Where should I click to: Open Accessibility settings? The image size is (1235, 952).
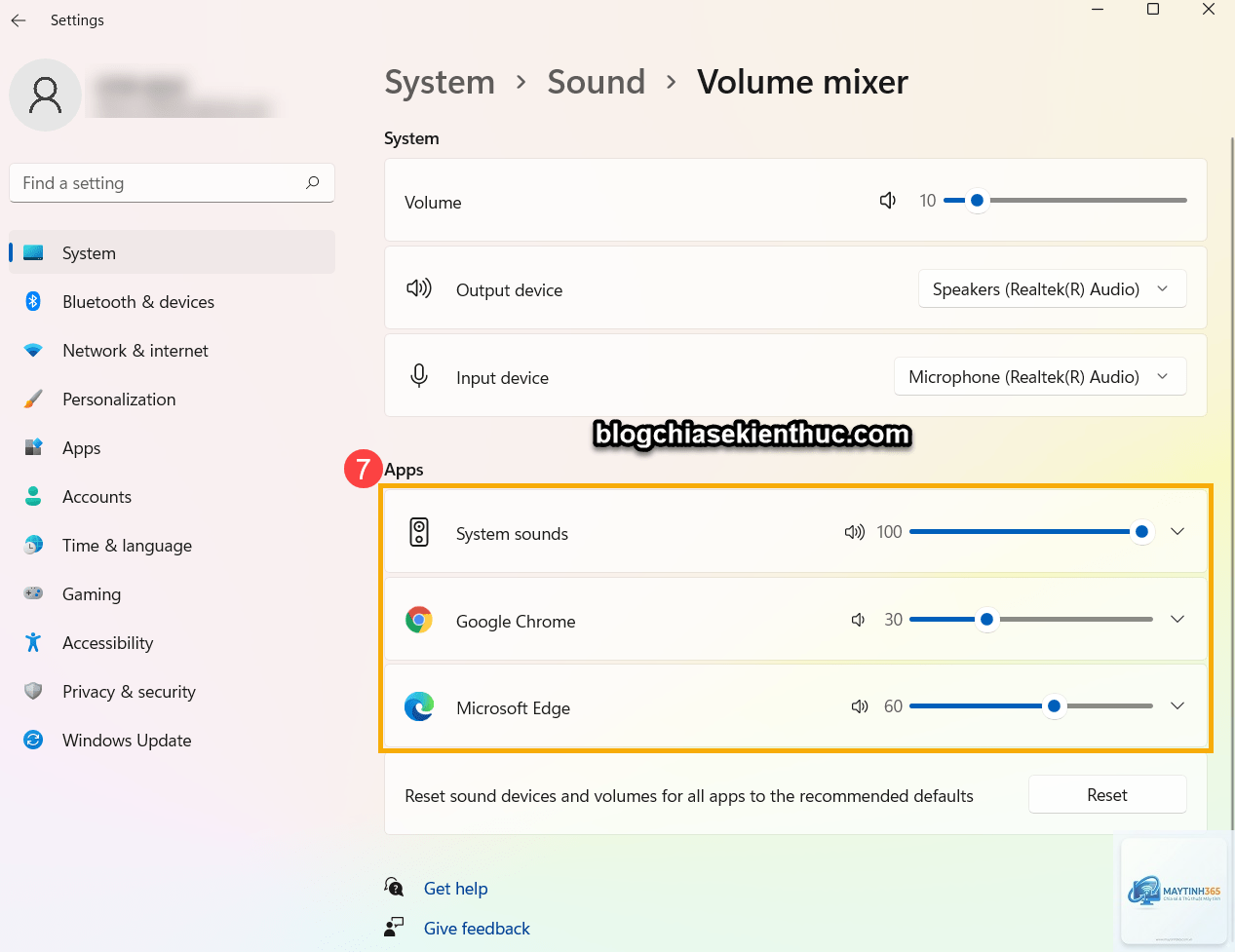[172, 642]
